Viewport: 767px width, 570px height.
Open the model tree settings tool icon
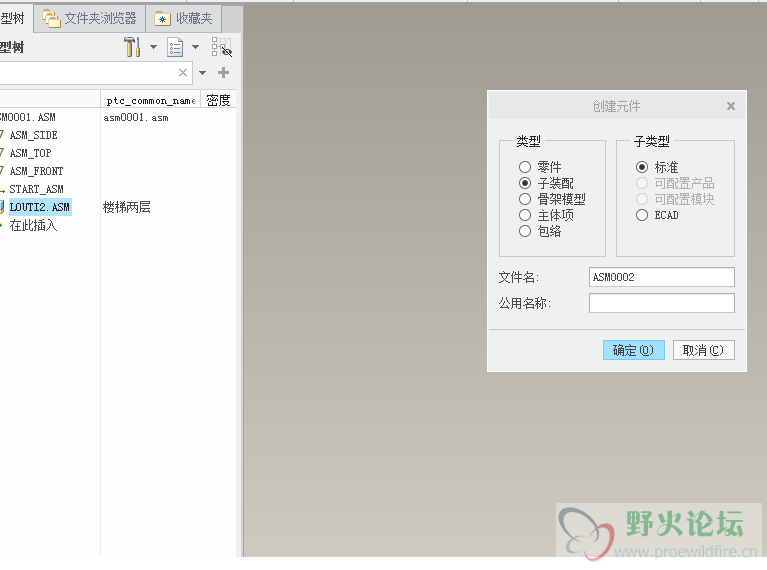[x=132, y=47]
